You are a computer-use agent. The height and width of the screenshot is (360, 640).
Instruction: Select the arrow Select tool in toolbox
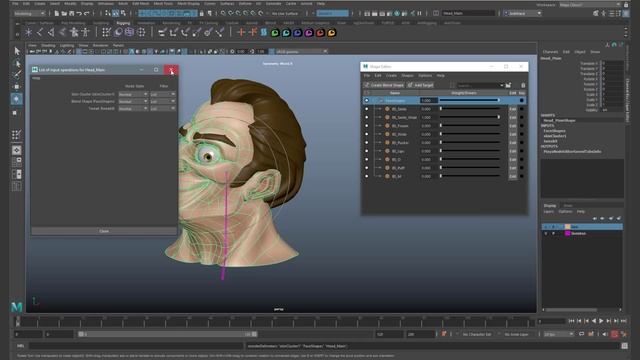tap(17, 51)
